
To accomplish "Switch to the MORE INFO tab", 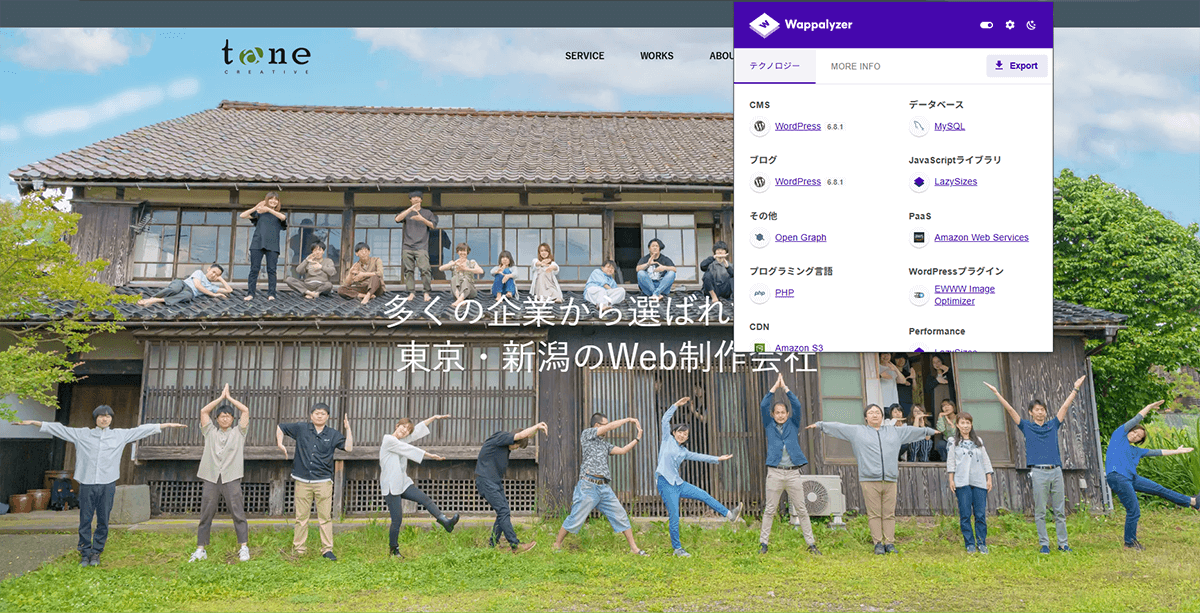I will 855,66.
